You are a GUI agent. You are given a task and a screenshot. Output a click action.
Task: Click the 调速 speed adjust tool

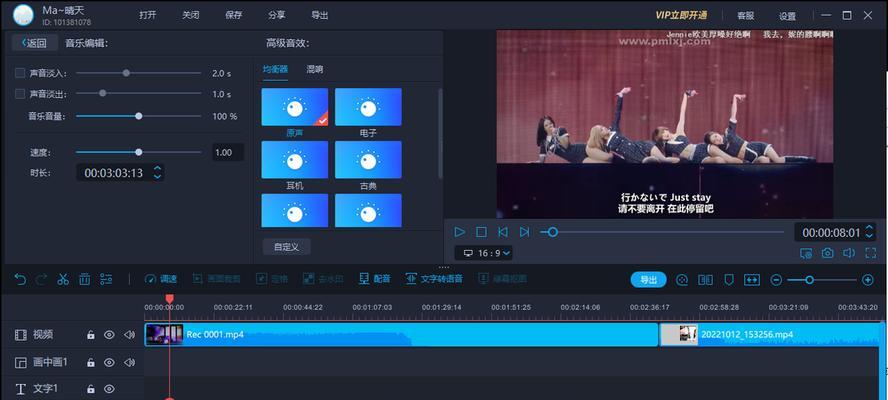[161, 279]
